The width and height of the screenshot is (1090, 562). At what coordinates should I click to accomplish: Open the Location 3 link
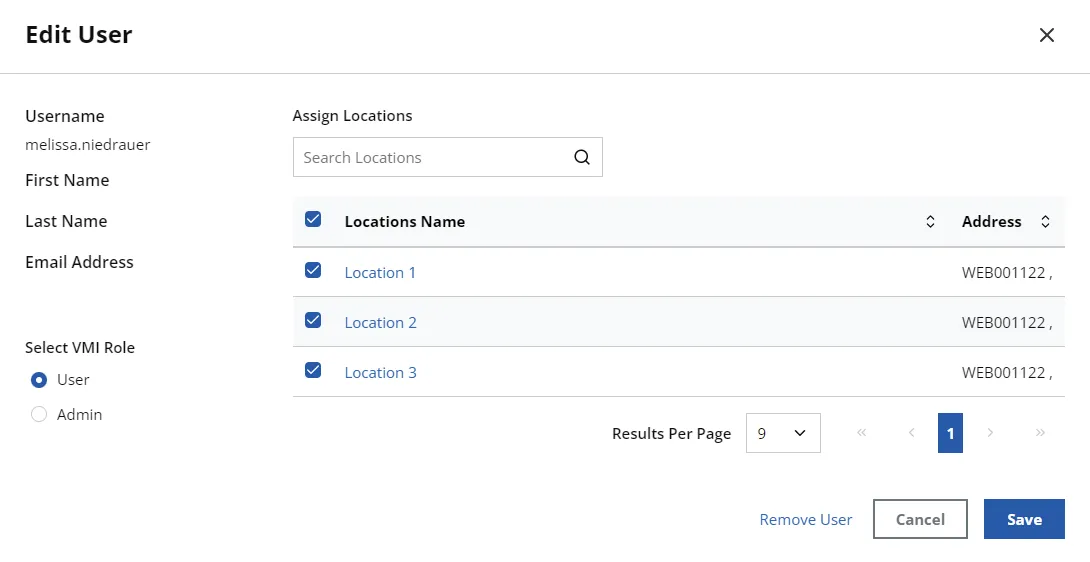click(x=381, y=373)
